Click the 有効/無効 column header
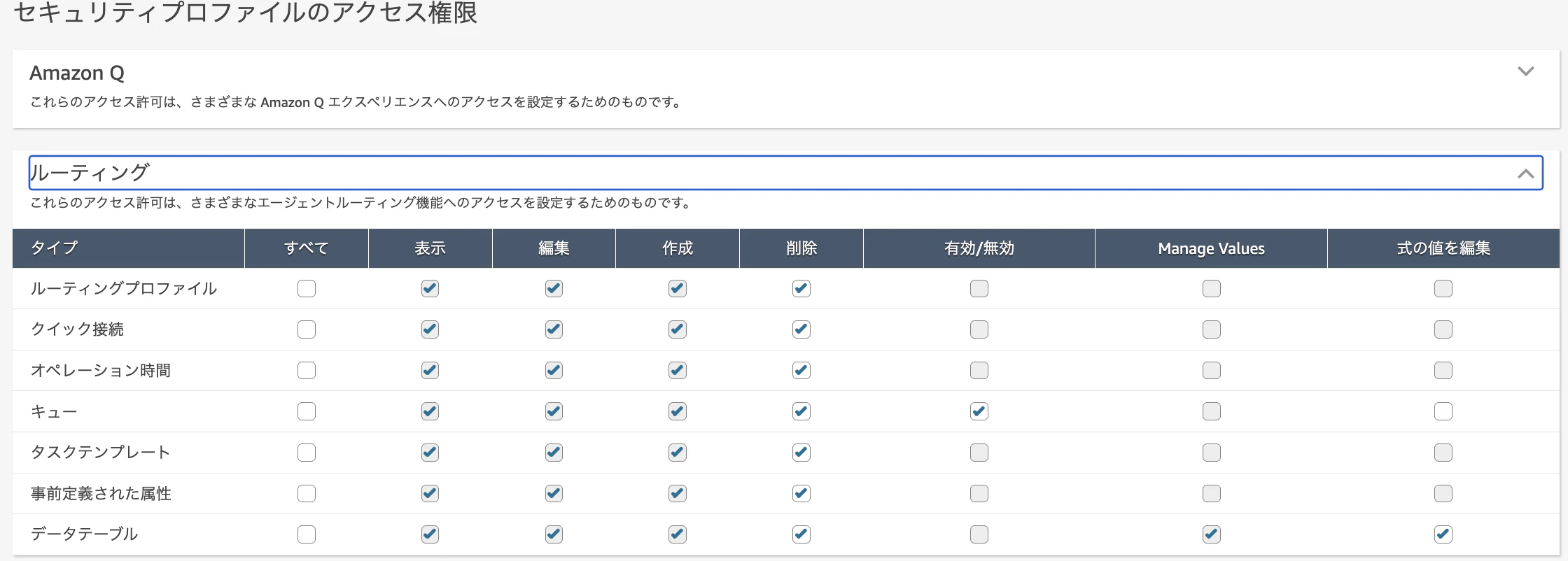This screenshot has height=561, width=1568. 979,248
